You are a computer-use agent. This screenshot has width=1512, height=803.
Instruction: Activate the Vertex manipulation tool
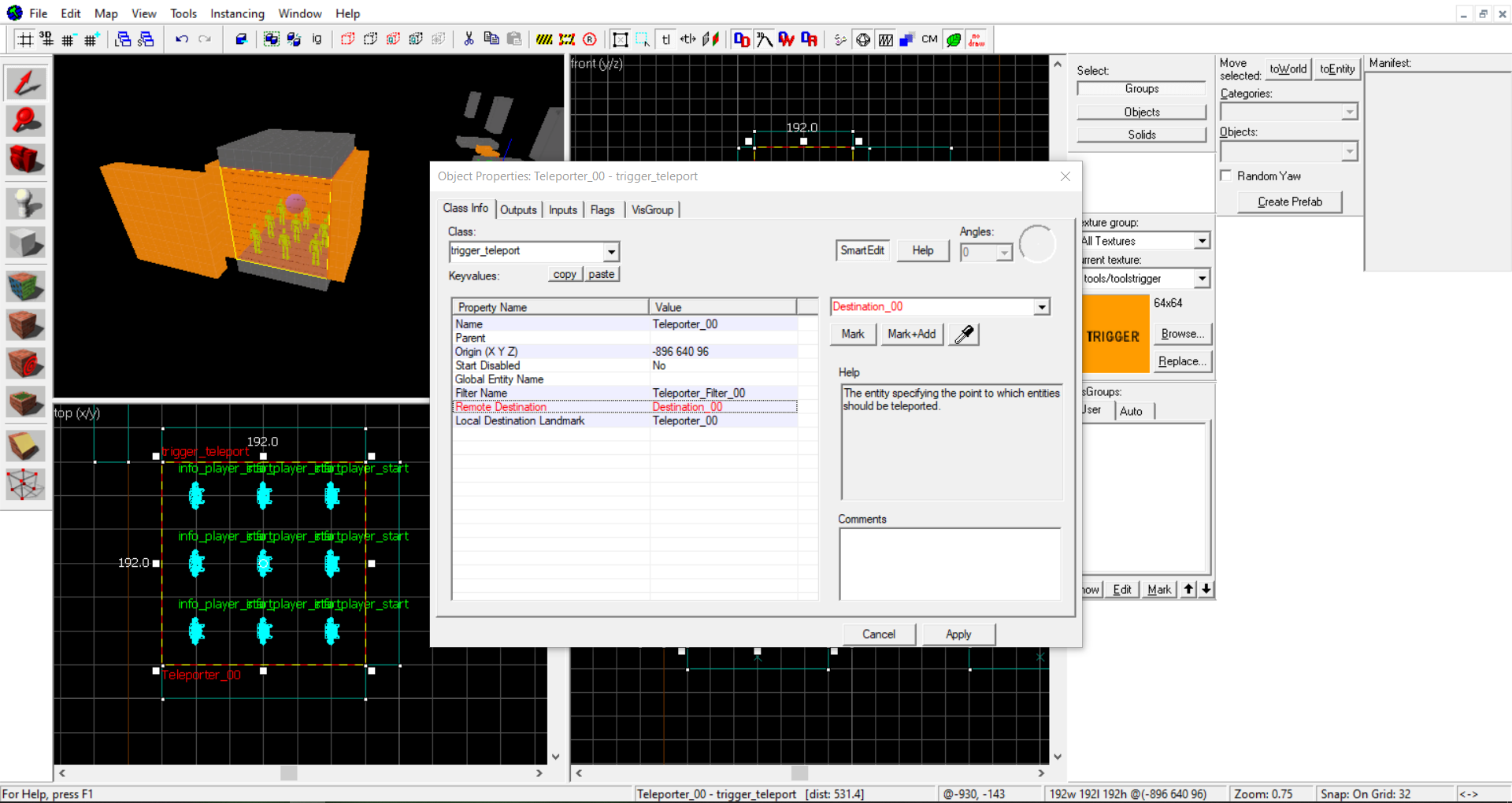(x=26, y=484)
